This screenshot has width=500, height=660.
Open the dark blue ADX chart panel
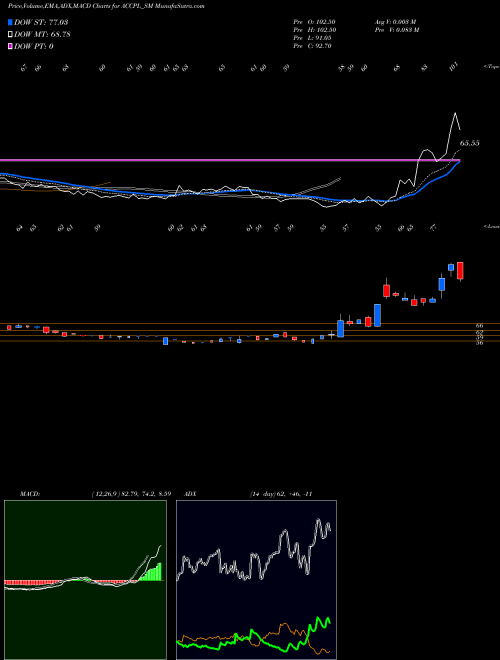256,580
